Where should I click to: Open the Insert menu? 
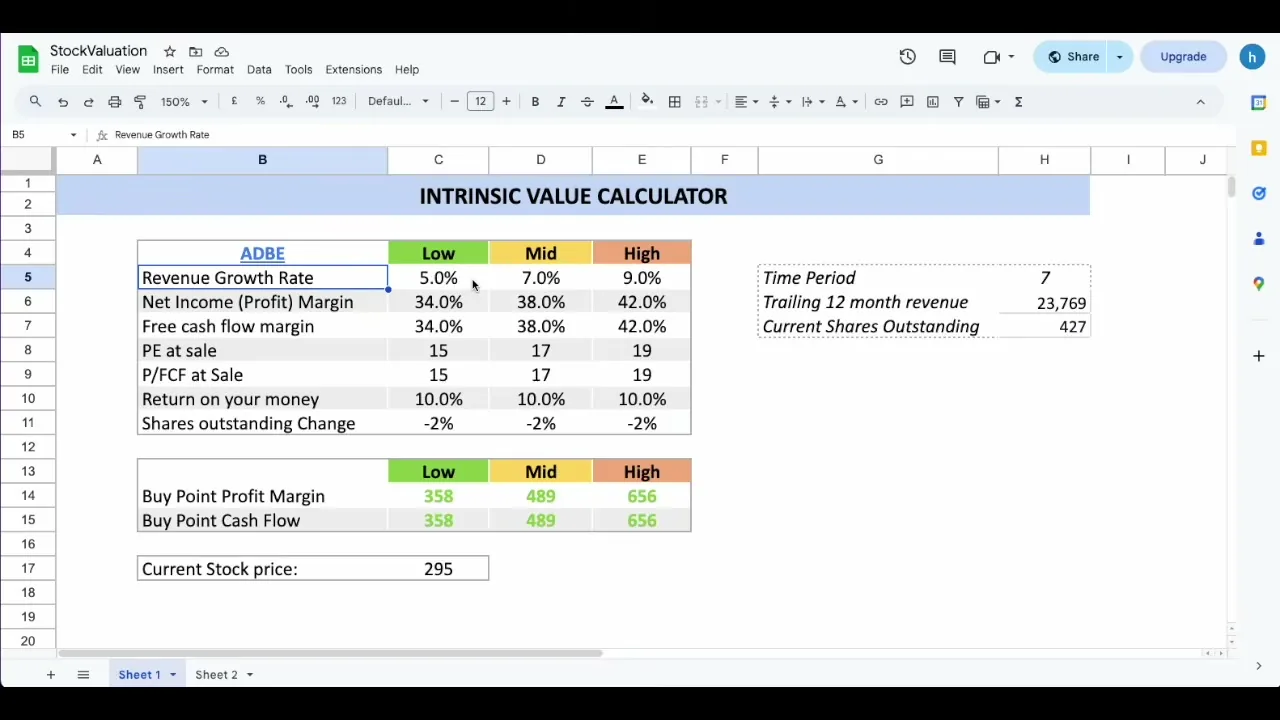pos(168,70)
